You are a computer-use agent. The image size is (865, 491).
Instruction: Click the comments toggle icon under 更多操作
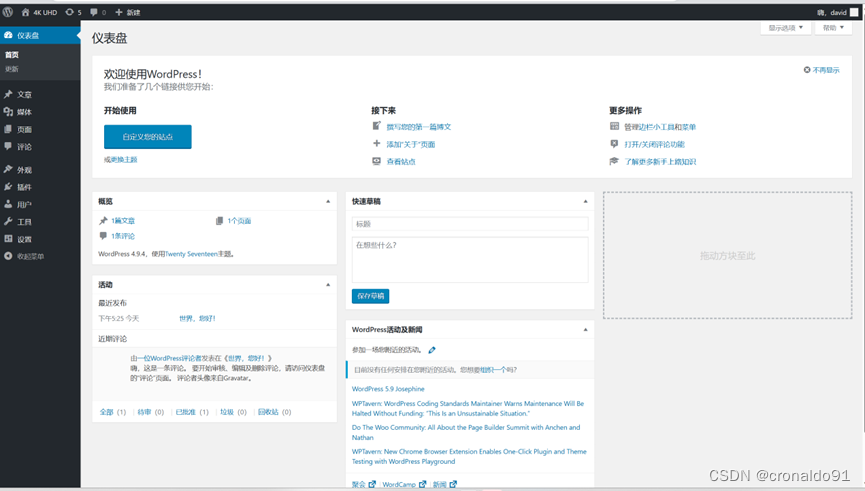point(614,144)
